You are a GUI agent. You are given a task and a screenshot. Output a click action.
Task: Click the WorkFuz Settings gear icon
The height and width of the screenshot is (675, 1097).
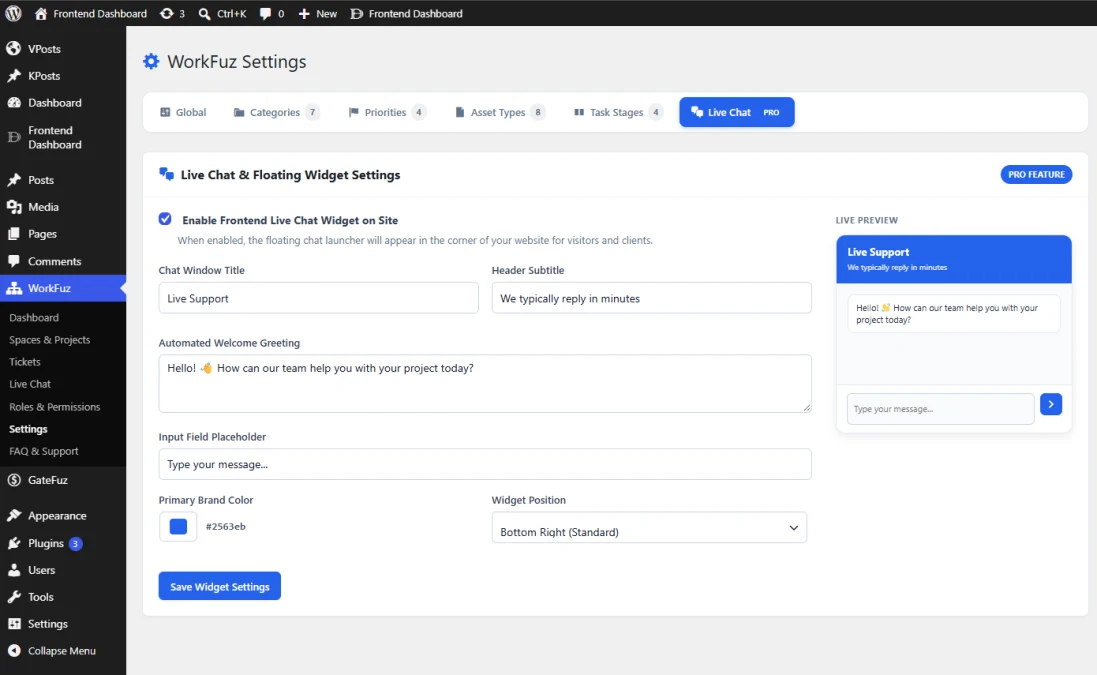(151, 62)
